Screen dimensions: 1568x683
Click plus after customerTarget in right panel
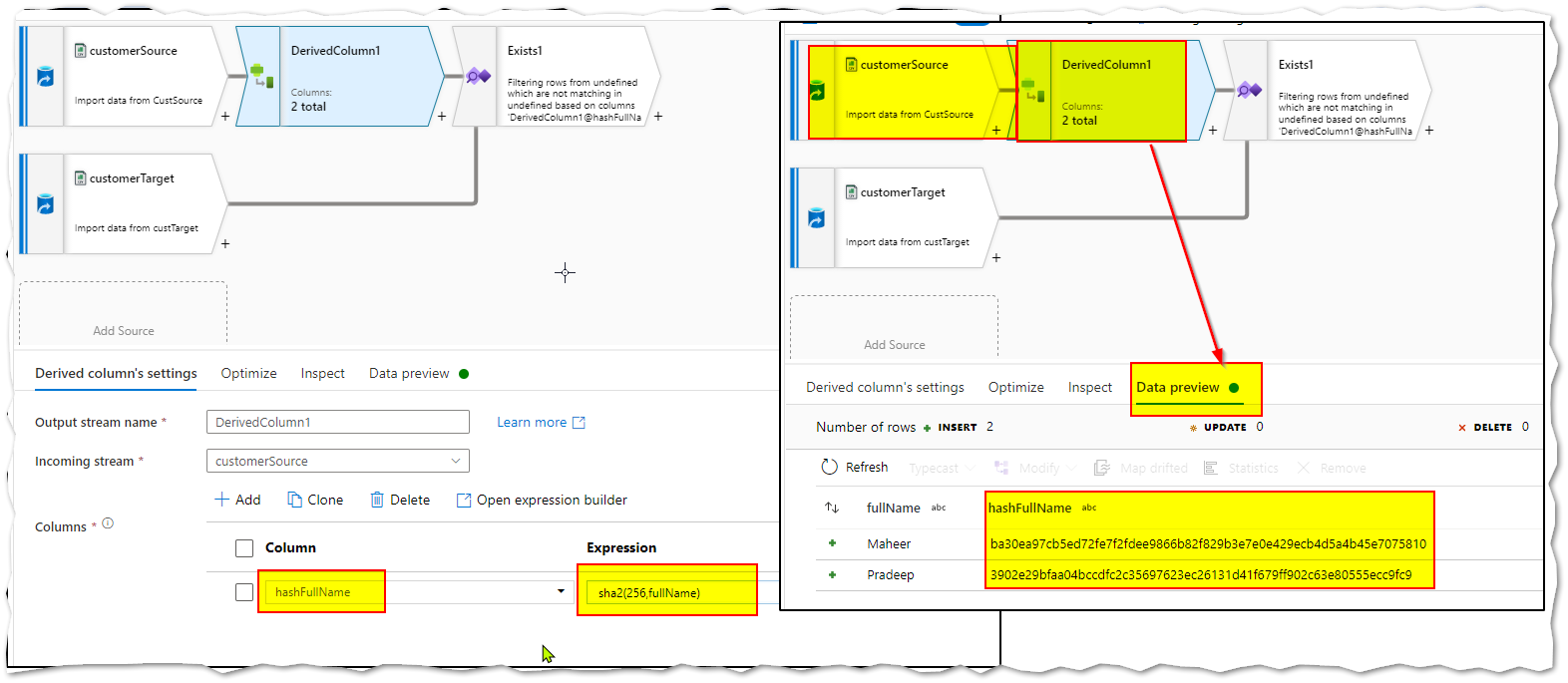996,258
